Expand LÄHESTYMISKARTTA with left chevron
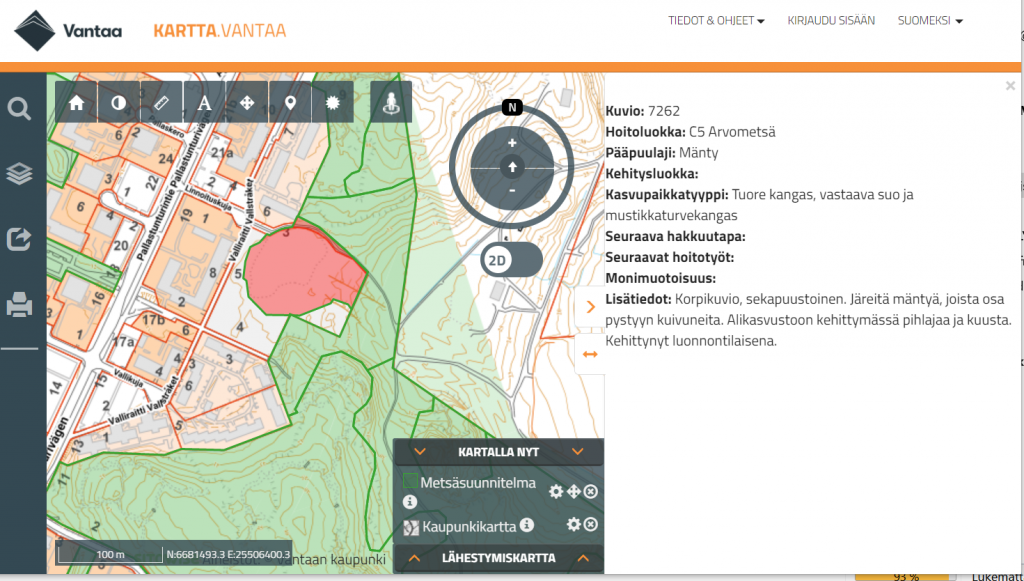This screenshot has width=1024, height=581. [415, 558]
